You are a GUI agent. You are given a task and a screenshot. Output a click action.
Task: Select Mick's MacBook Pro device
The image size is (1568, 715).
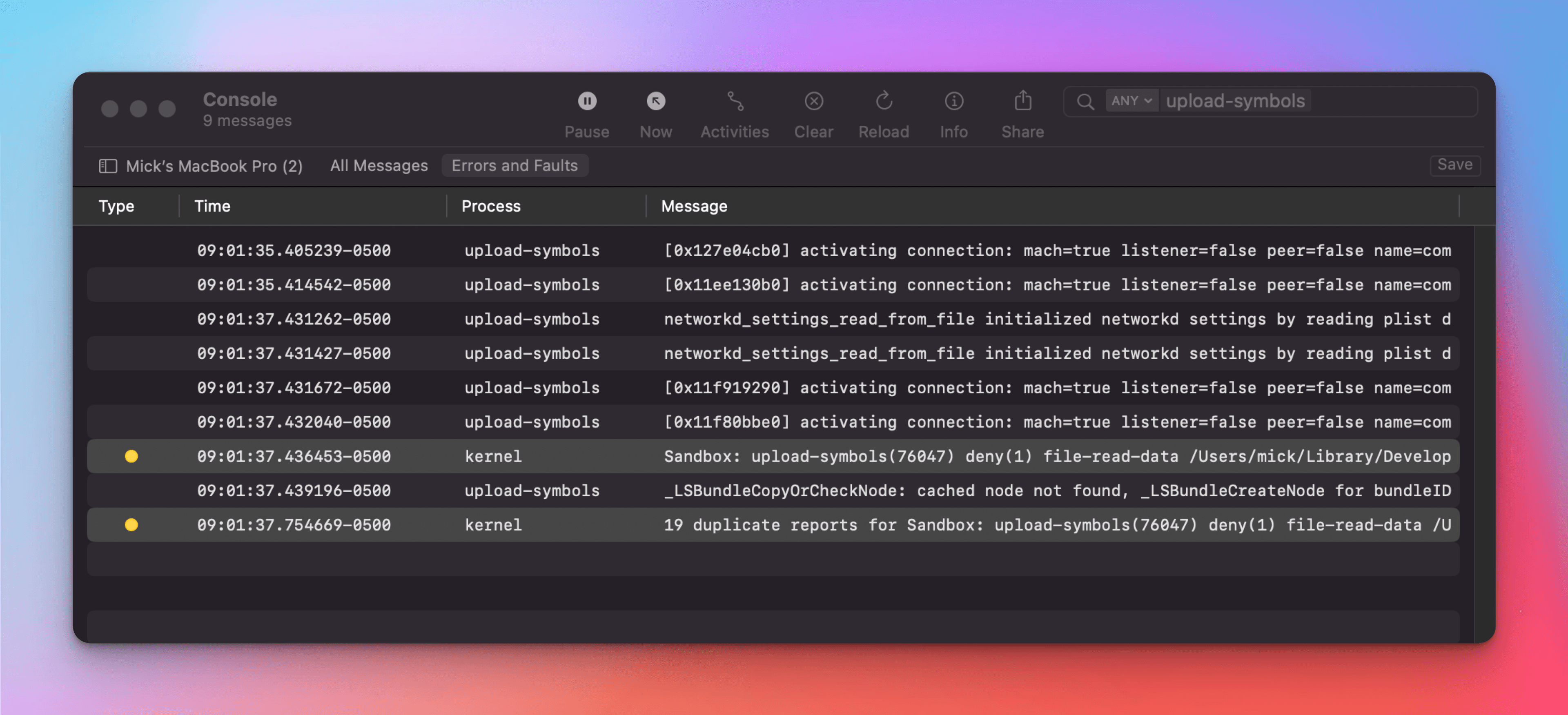214,166
